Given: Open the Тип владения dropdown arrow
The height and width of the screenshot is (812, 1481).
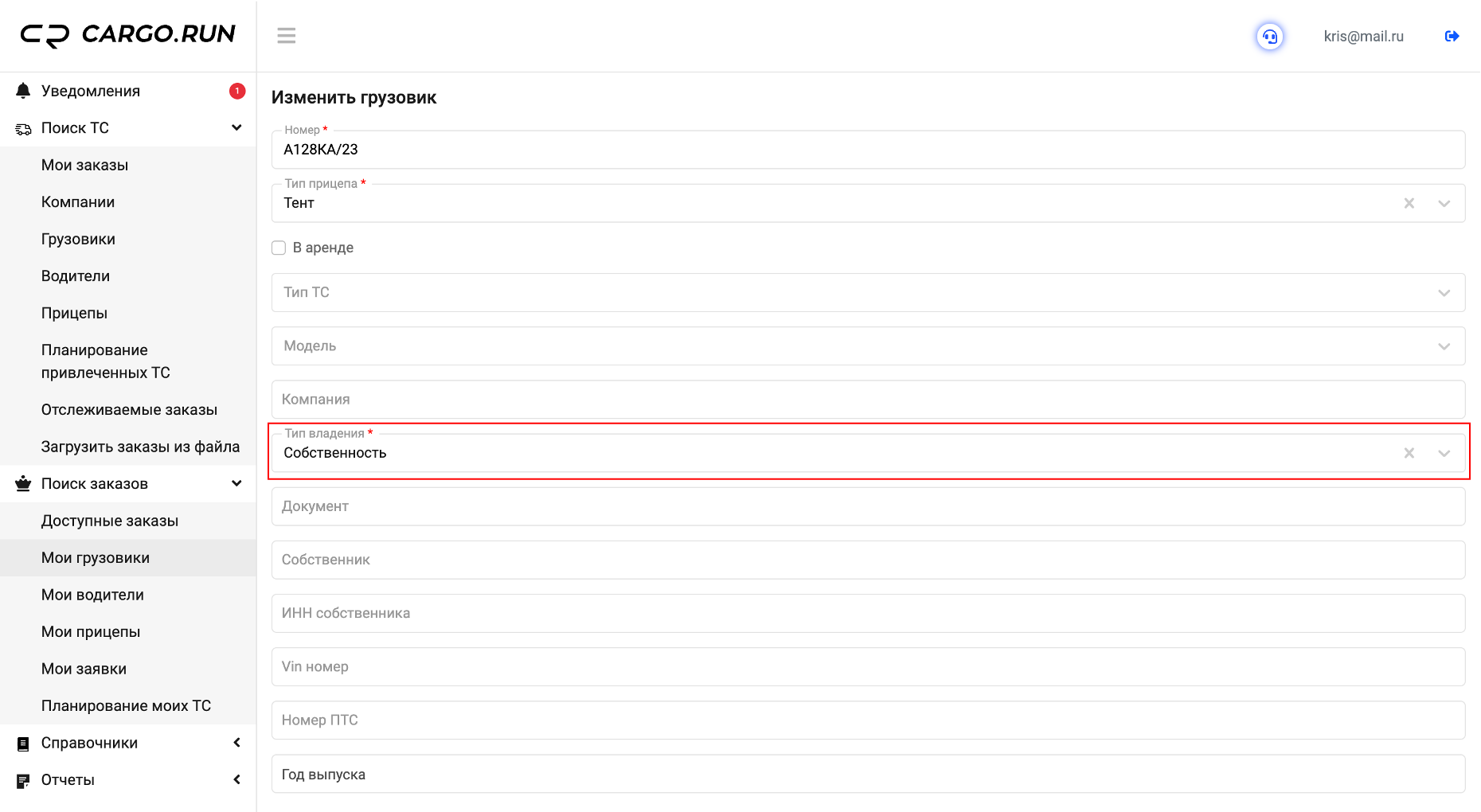Looking at the screenshot, I should [1444, 453].
